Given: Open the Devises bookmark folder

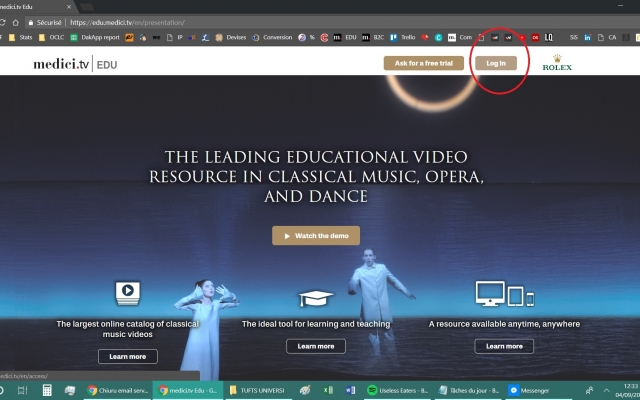Looking at the screenshot, I should [231, 37].
